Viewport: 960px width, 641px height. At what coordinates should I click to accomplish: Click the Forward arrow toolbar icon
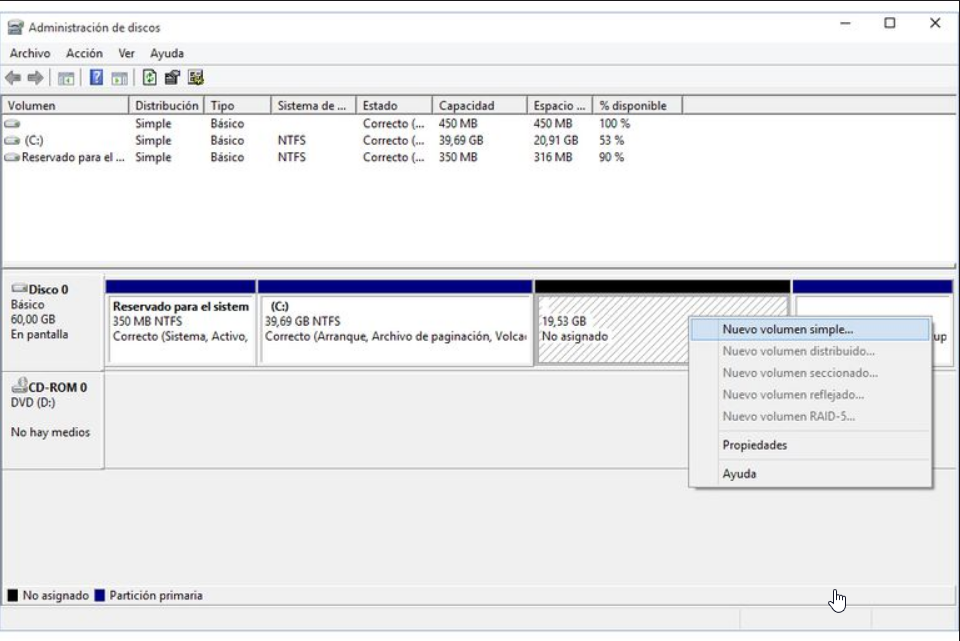(35, 78)
